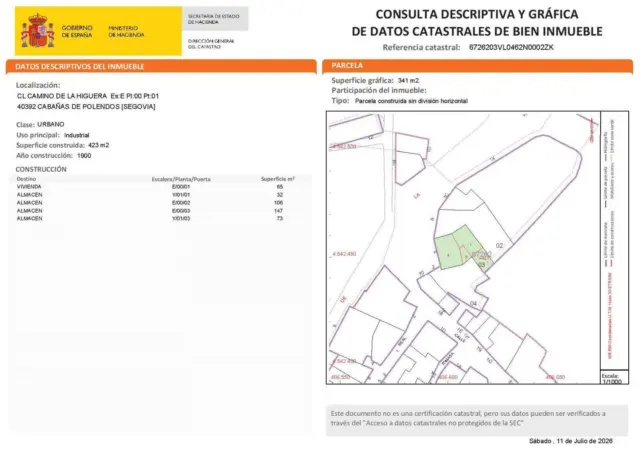Click 'DE DATOS CATASTRALES DE BIEN INMUEBLE' line
Screen dimensions: 640x452
(477, 31)
